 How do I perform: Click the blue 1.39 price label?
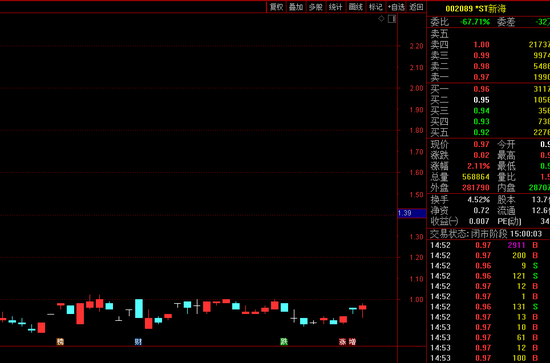tap(412, 213)
